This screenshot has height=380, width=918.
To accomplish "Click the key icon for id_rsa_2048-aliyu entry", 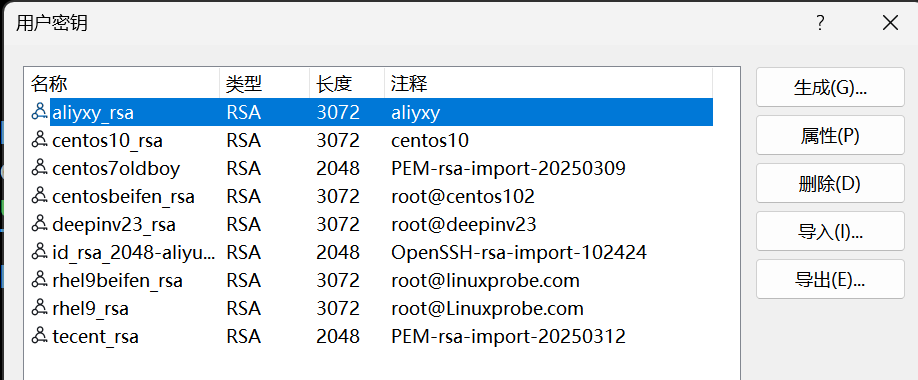I will click(39, 252).
